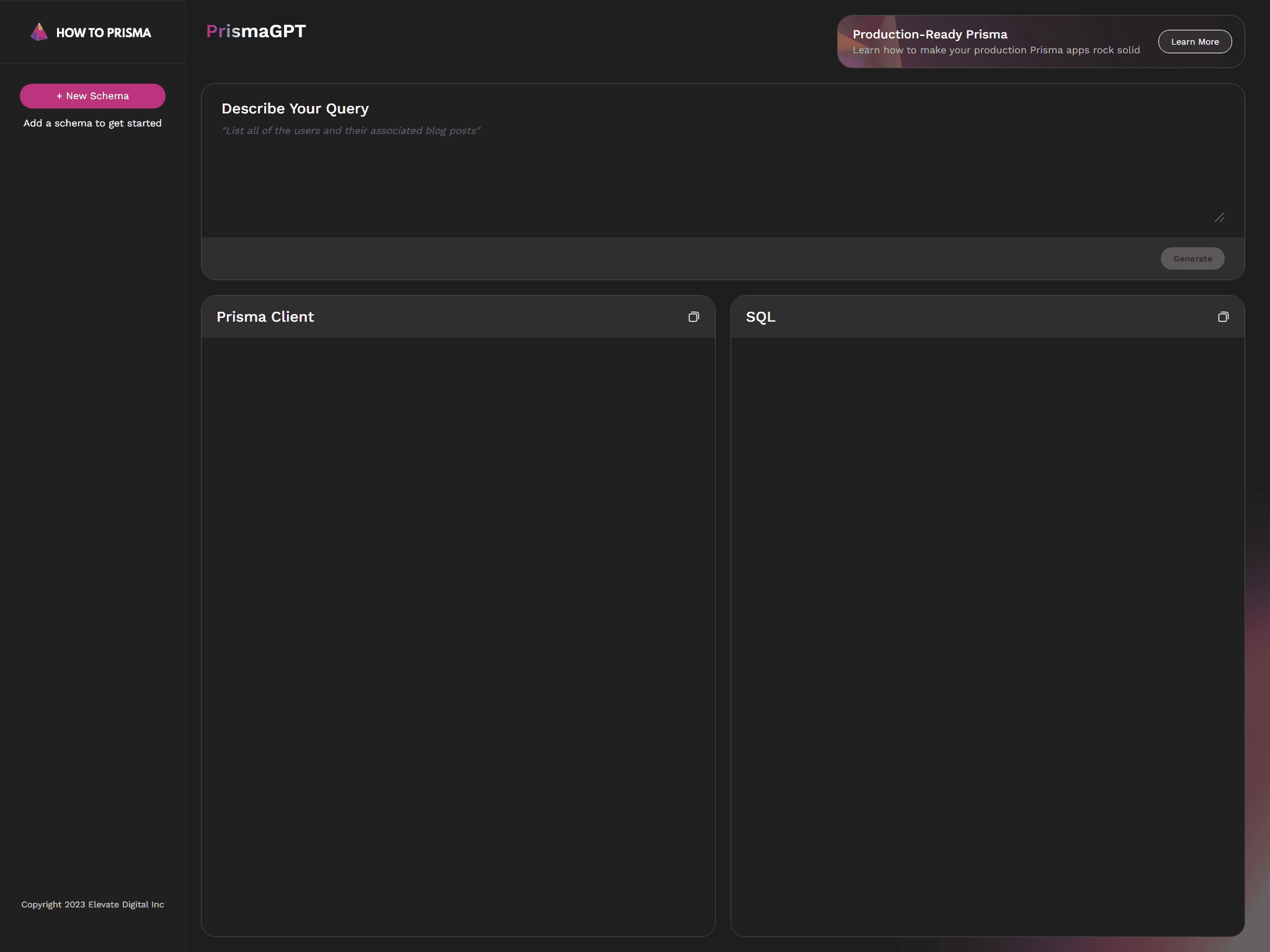Copy the Prisma Client output
This screenshot has width=1270, height=952.
[x=693, y=317]
